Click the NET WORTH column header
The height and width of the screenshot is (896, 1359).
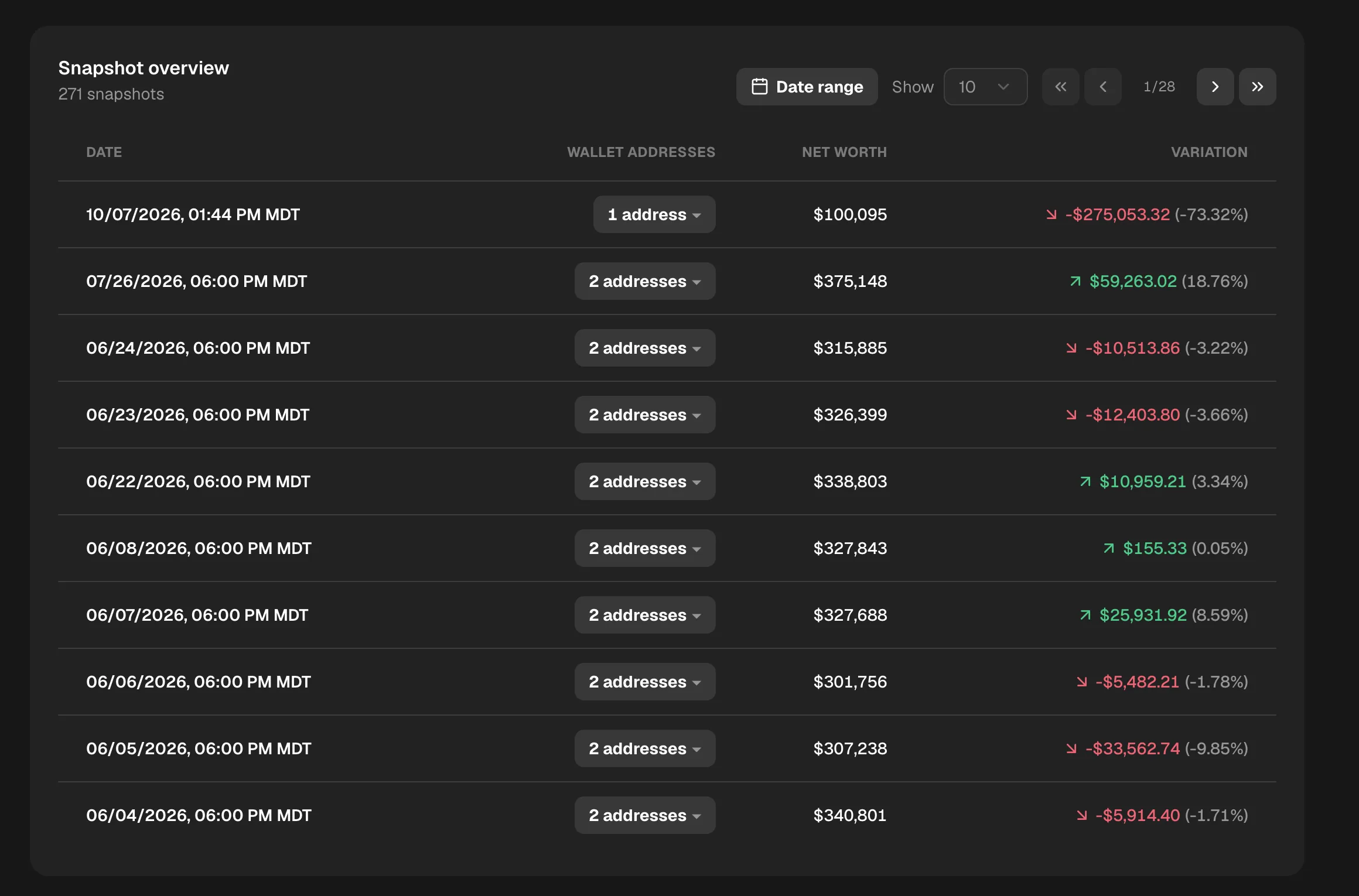844,152
